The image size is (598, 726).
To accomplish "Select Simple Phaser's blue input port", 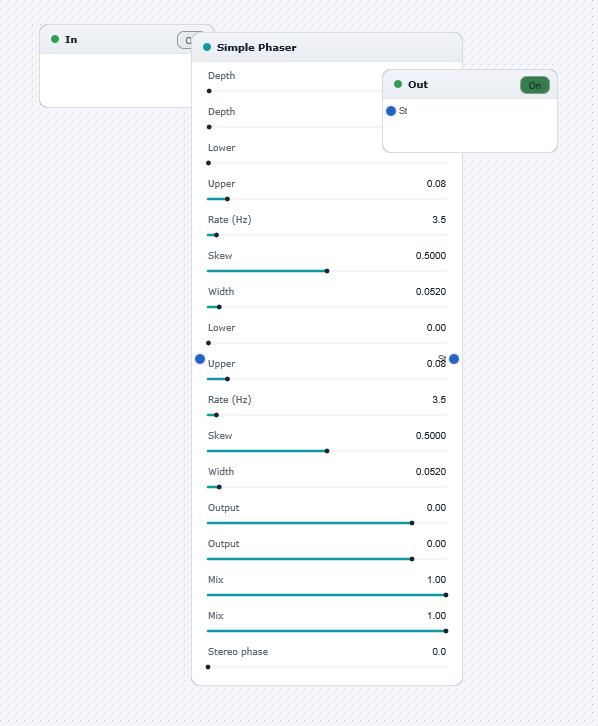I will click(x=200, y=359).
